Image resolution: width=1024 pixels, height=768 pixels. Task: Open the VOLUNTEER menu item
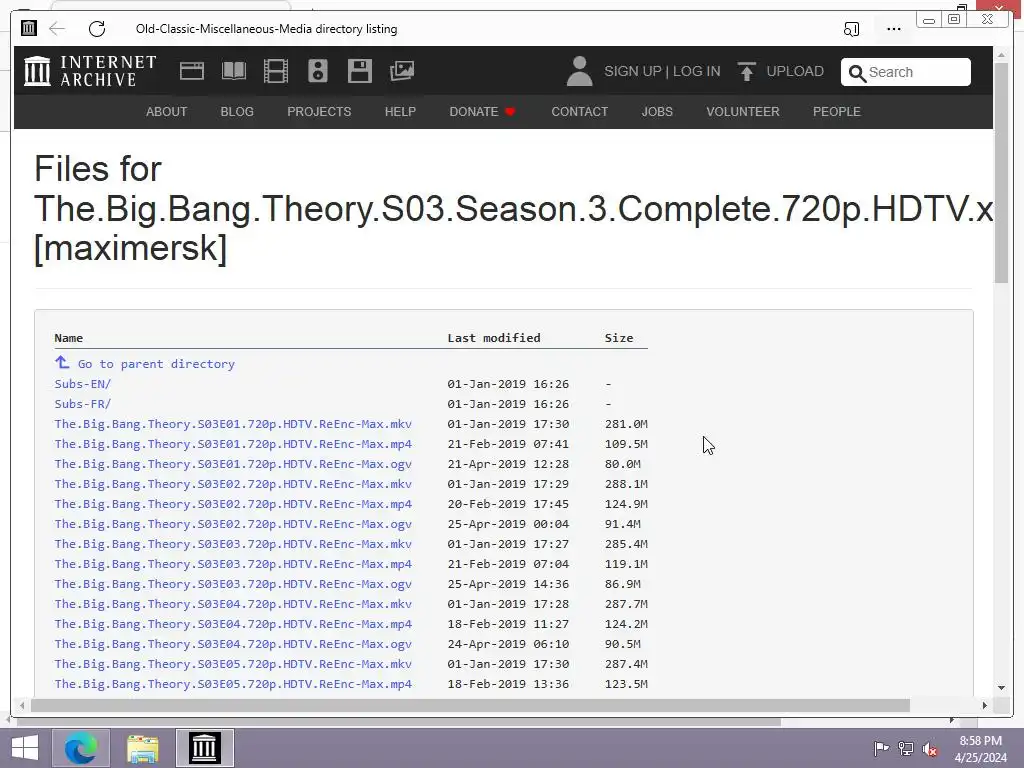click(743, 112)
